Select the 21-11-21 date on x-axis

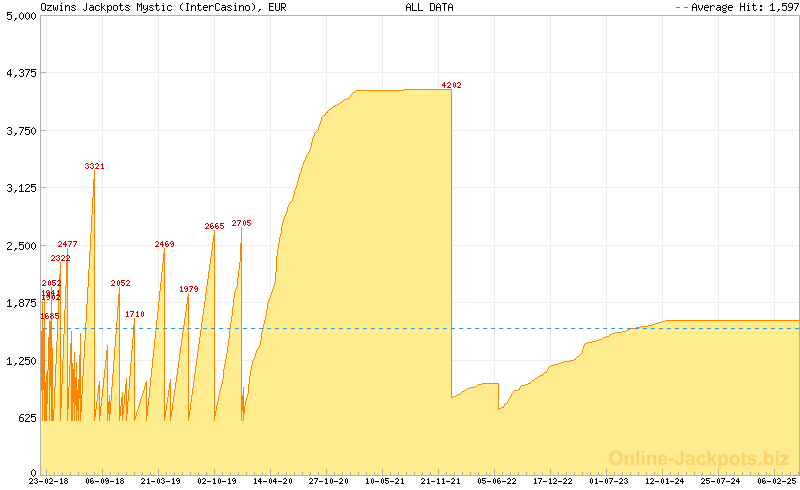(x=440, y=481)
